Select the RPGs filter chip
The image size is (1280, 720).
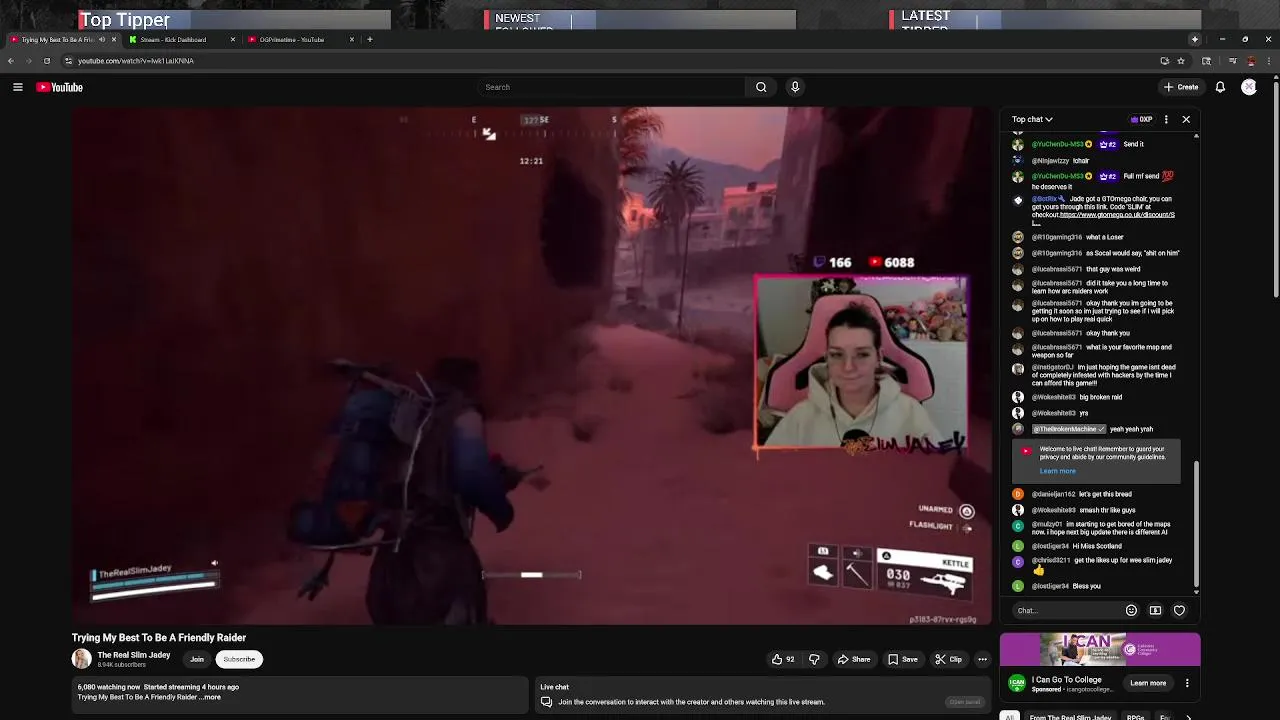pyautogui.click(x=1135, y=717)
